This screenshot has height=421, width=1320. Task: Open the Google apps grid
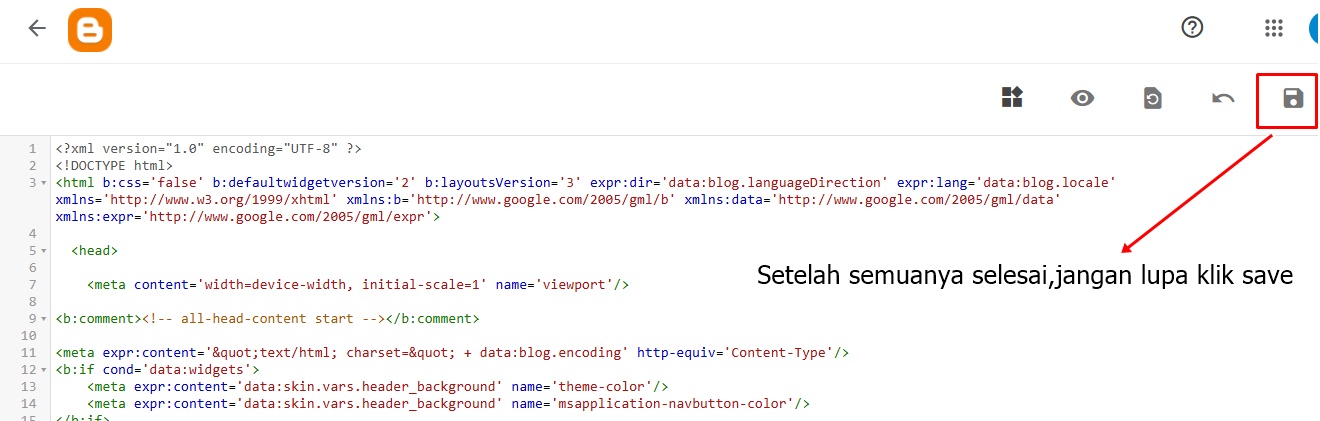click(x=1273, y=28)
